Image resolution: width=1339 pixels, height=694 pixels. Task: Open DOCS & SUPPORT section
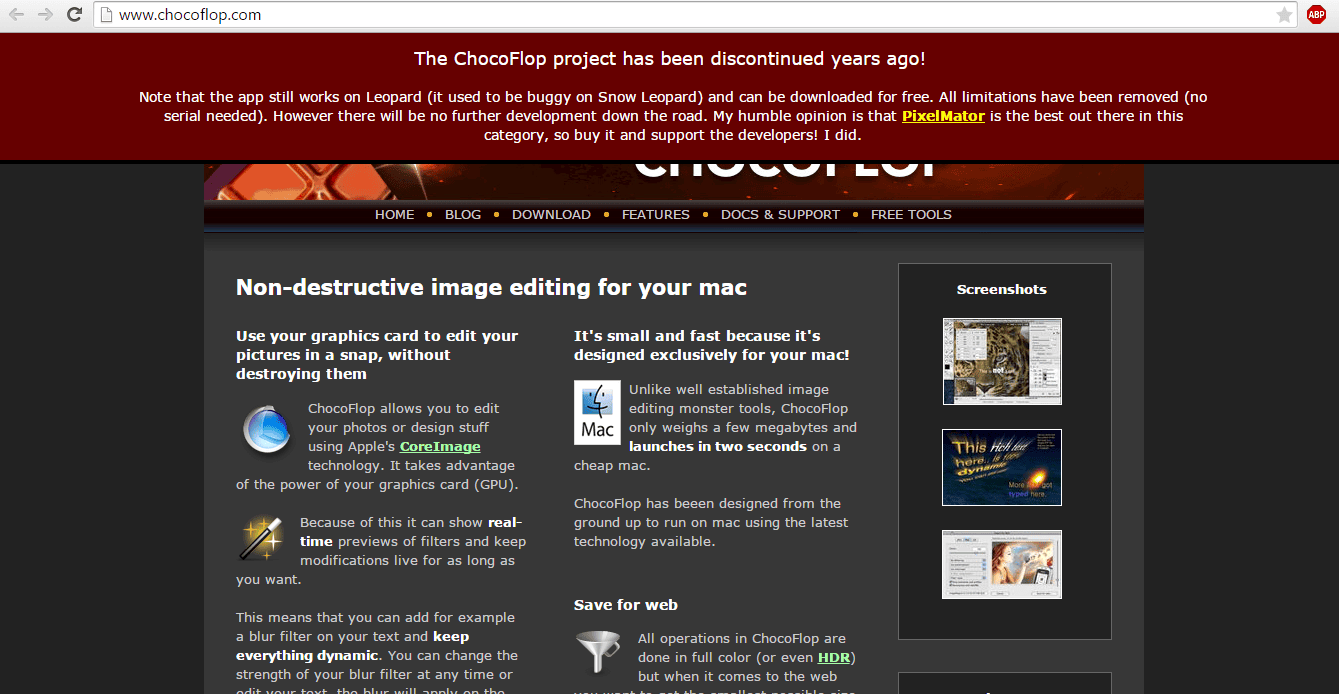tap(780, 214)
